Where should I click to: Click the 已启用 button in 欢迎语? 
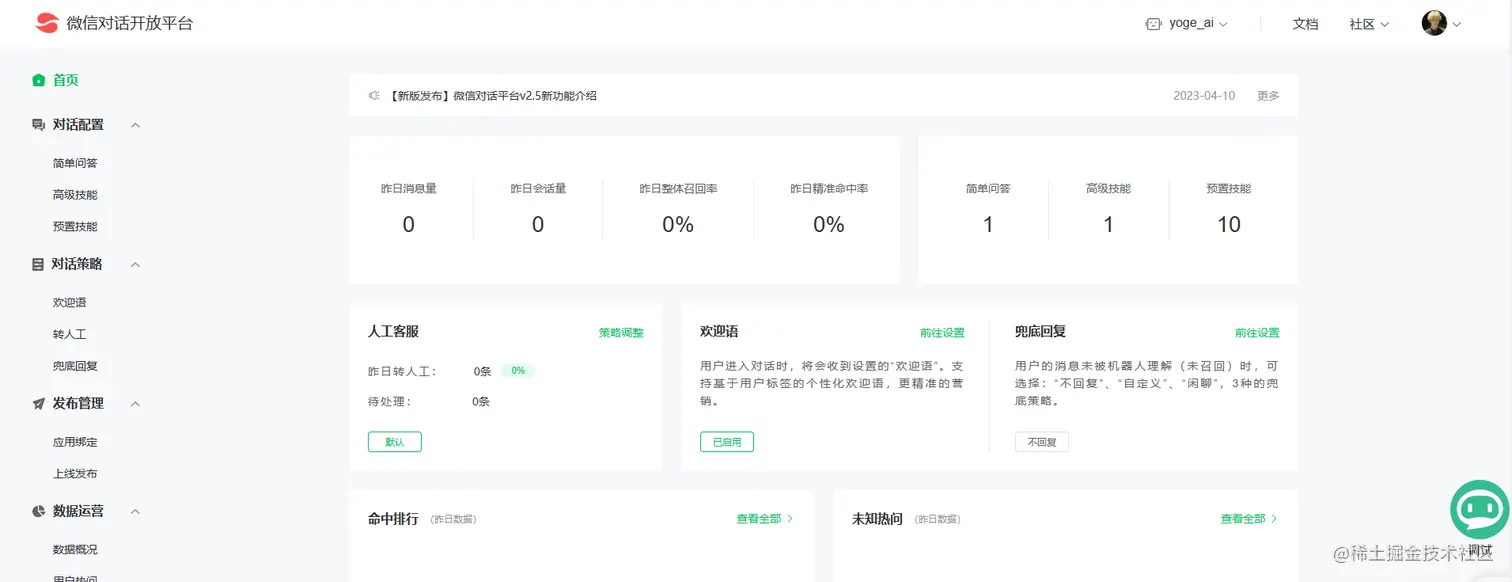click(727, 442)
